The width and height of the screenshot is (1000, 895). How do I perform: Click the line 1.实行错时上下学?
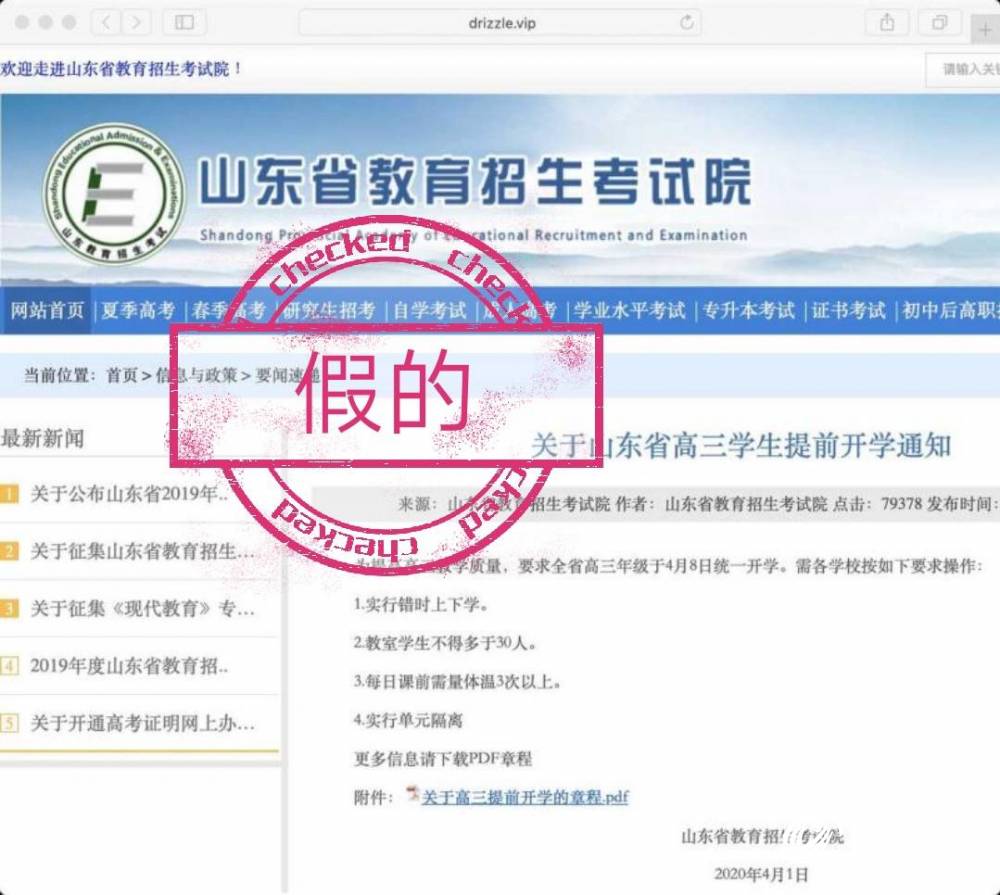click(422, 605)
